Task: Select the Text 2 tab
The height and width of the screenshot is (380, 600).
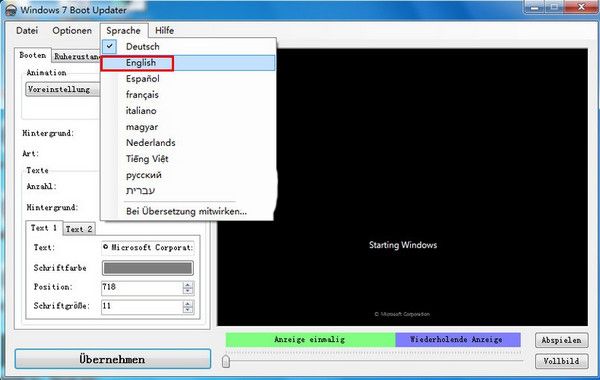Action: point(79,229)
